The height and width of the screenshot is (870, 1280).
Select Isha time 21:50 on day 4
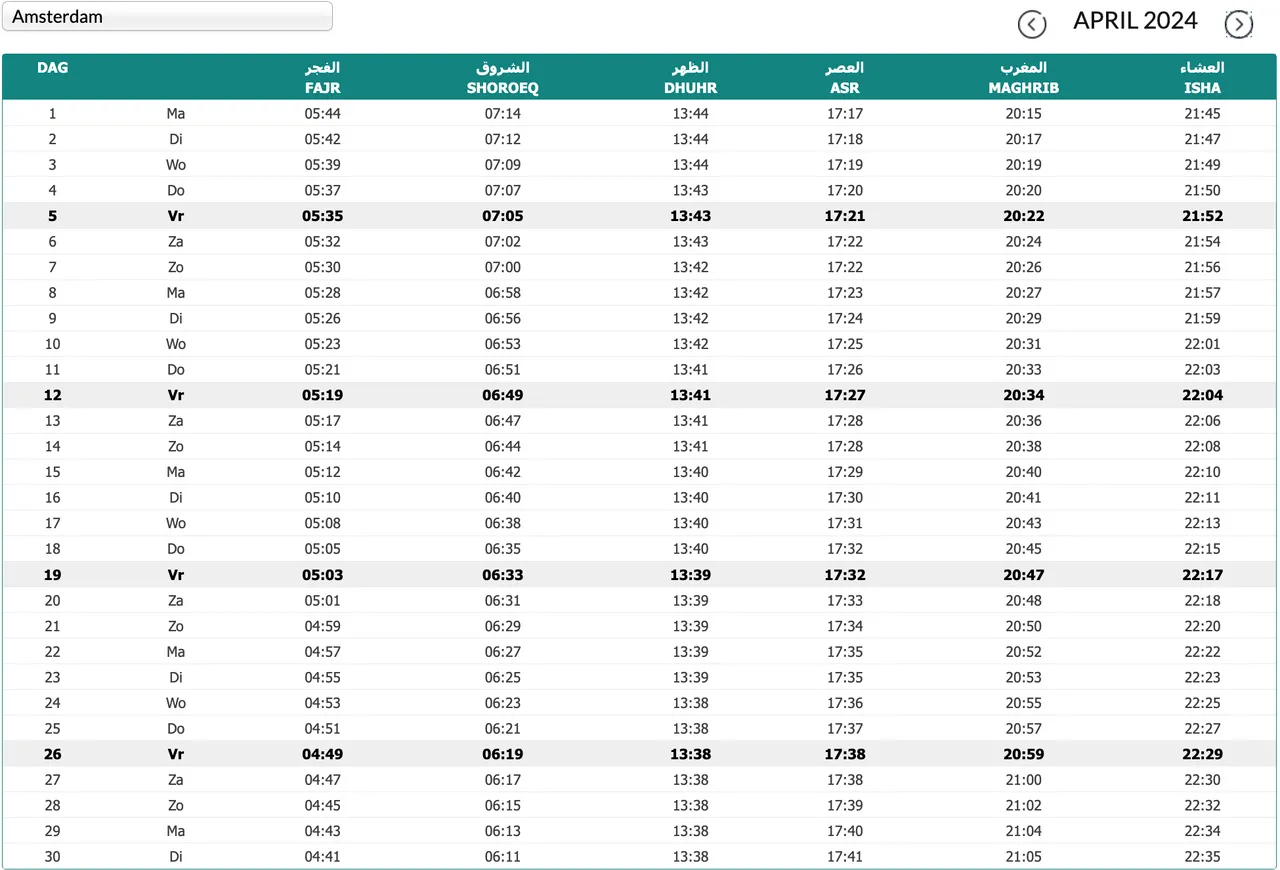tap(1203, 190)
